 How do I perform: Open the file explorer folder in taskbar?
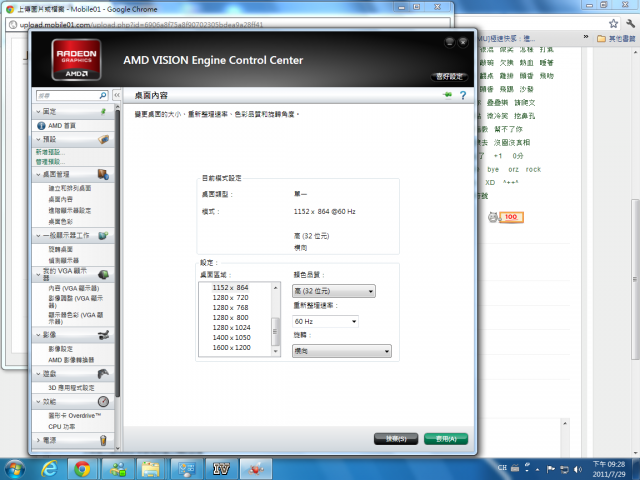150,469
